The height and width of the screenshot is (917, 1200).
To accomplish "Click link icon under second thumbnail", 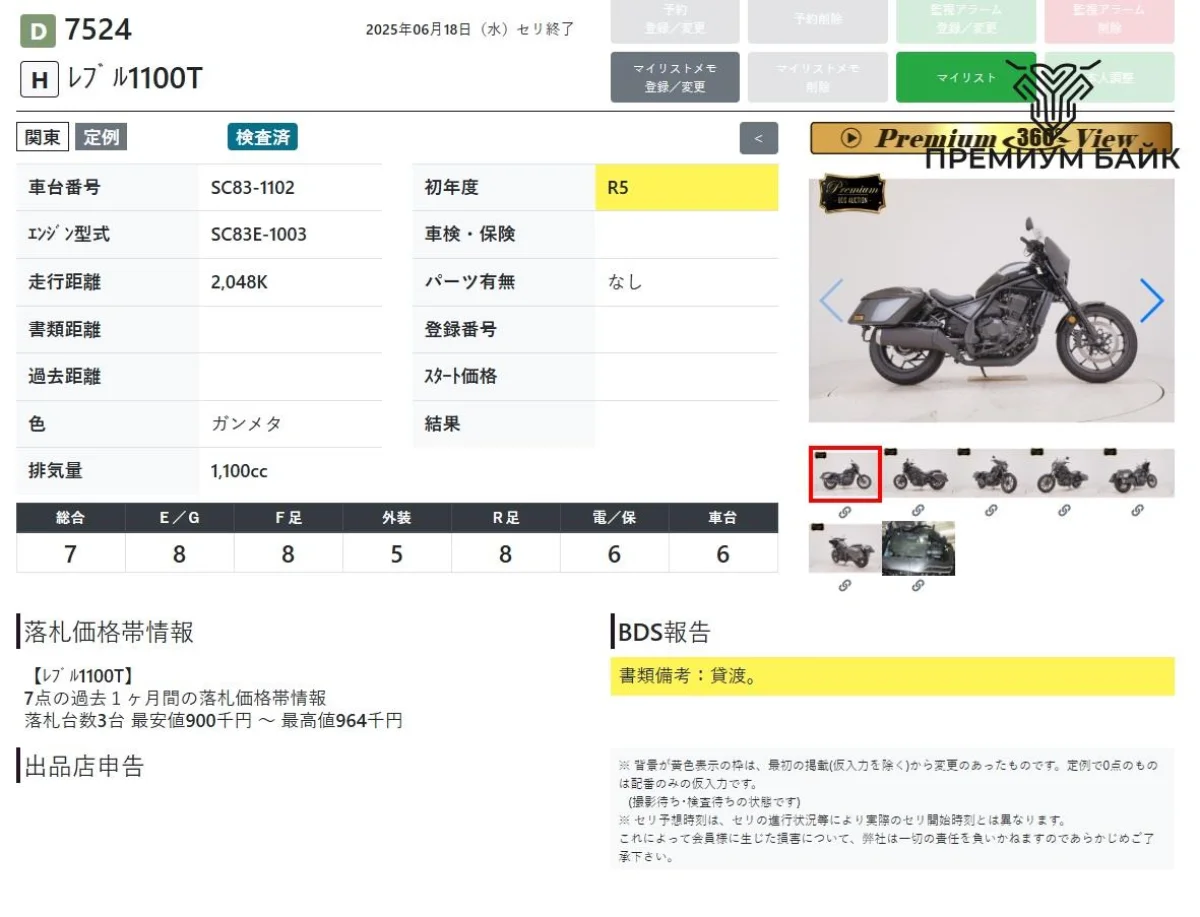I will click(918, 511).
